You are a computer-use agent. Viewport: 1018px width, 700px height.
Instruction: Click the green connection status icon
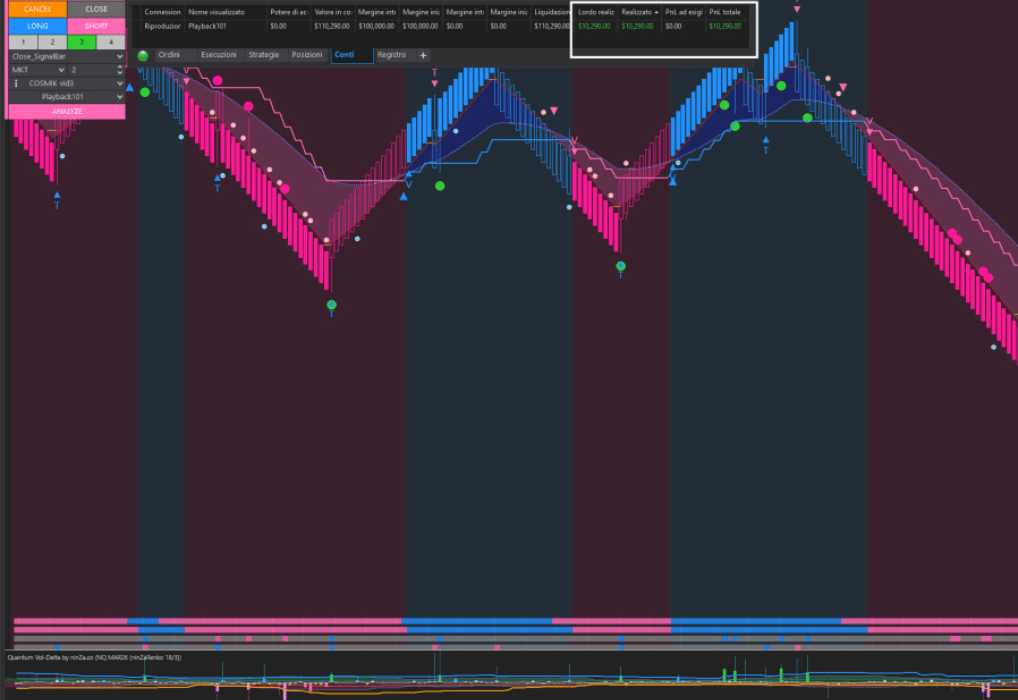[143, 55]
